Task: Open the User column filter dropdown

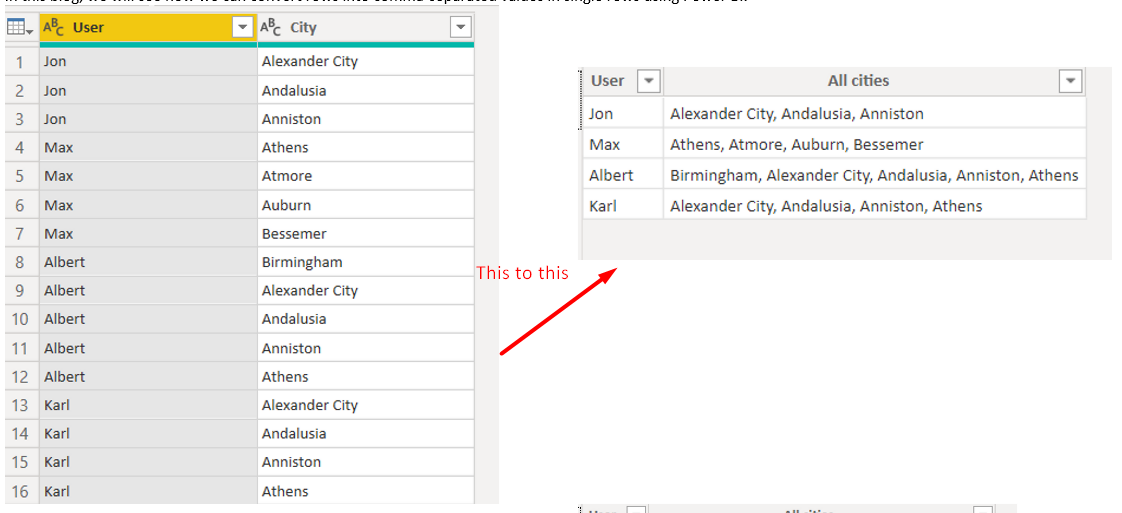Action: coord(243,28)
